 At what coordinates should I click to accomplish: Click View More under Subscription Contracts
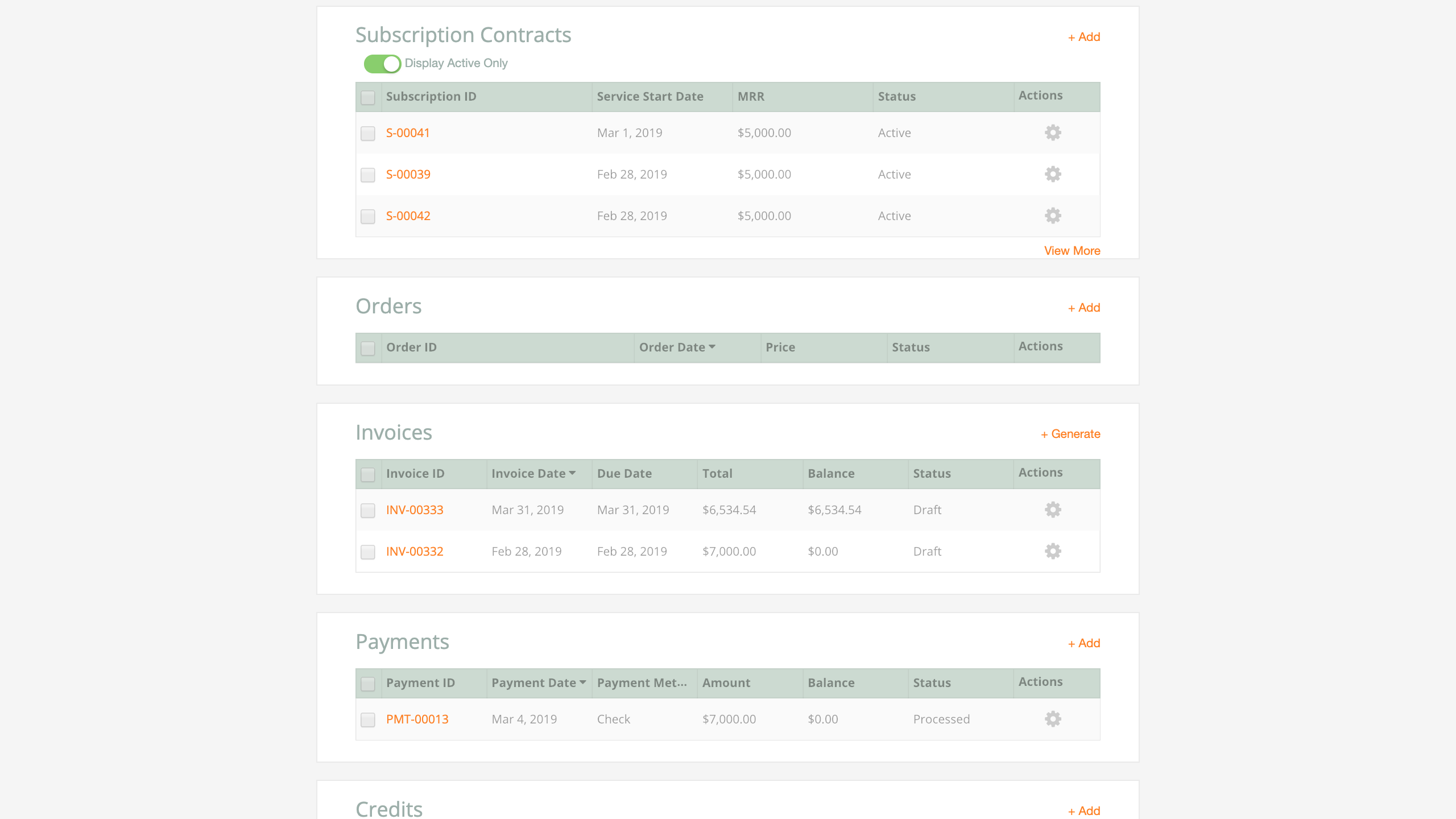[x=1072, y=251]
